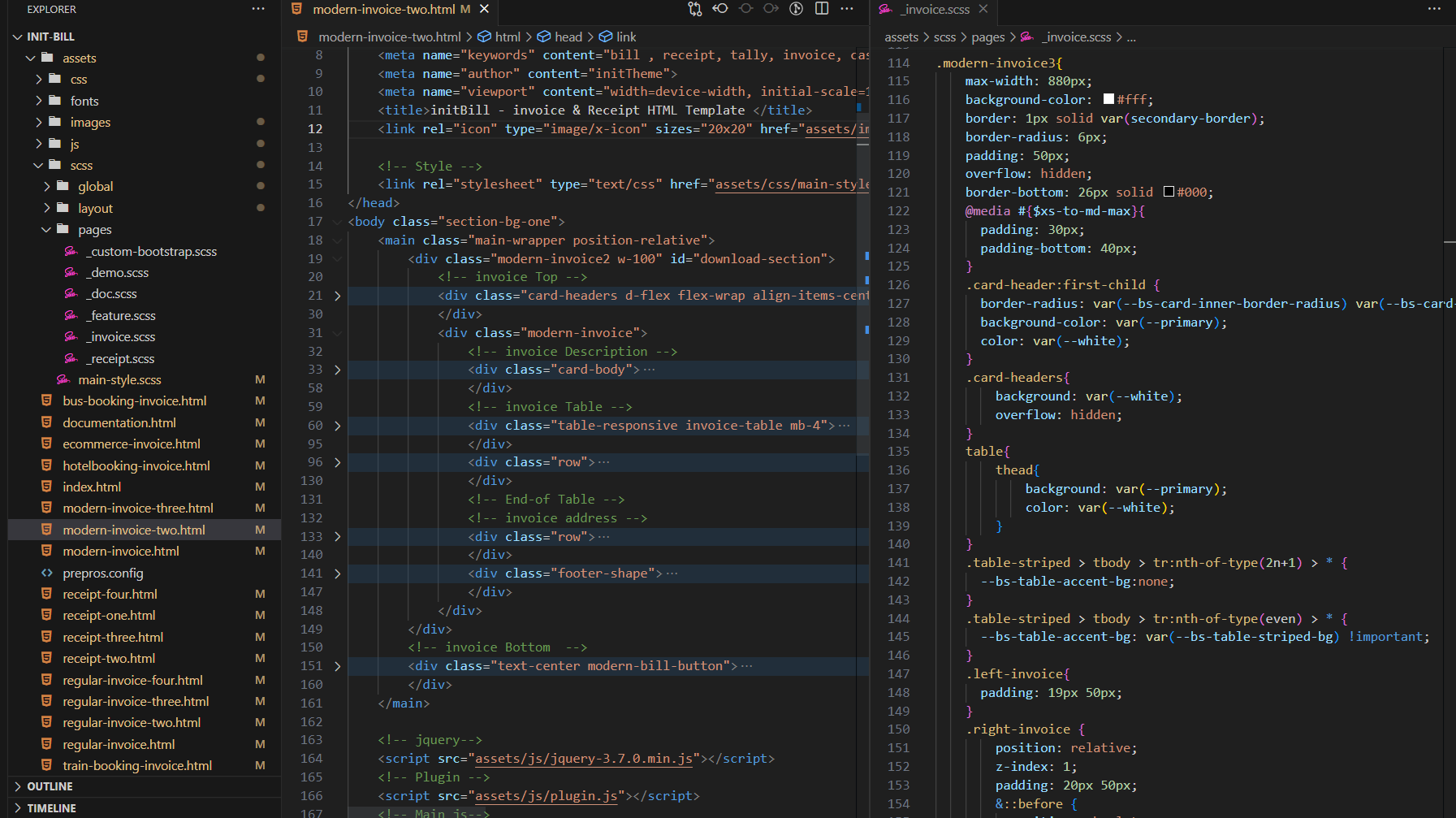1456x818 pixels.
Task: Open _custom-bootstrap.scss file
Action: pyautogui.click(x=151, y=251)
